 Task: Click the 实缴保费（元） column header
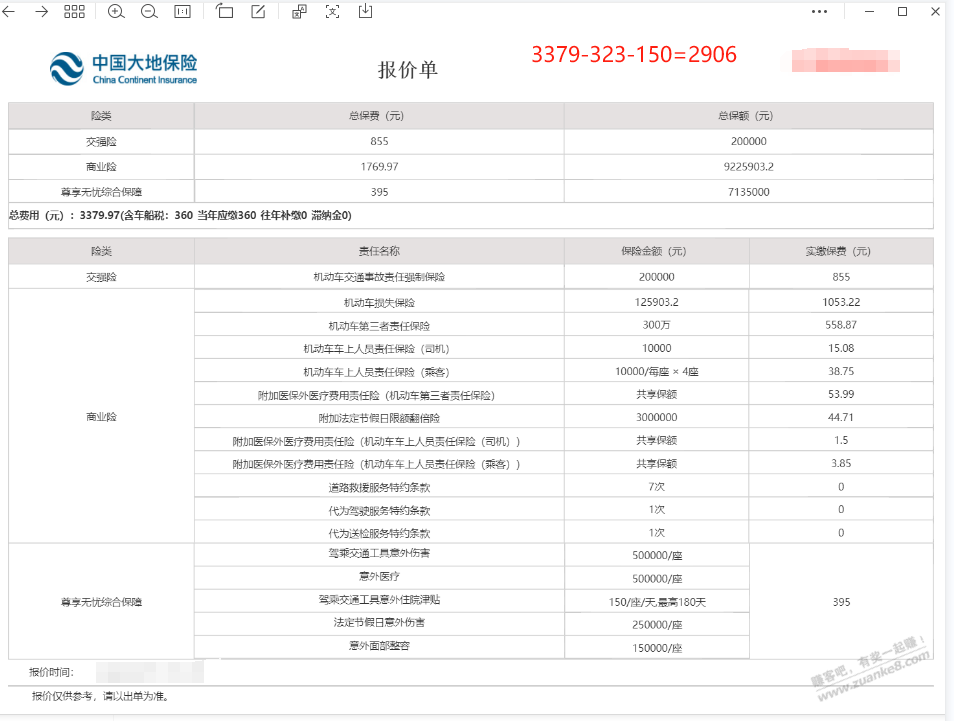click(838, 251)
